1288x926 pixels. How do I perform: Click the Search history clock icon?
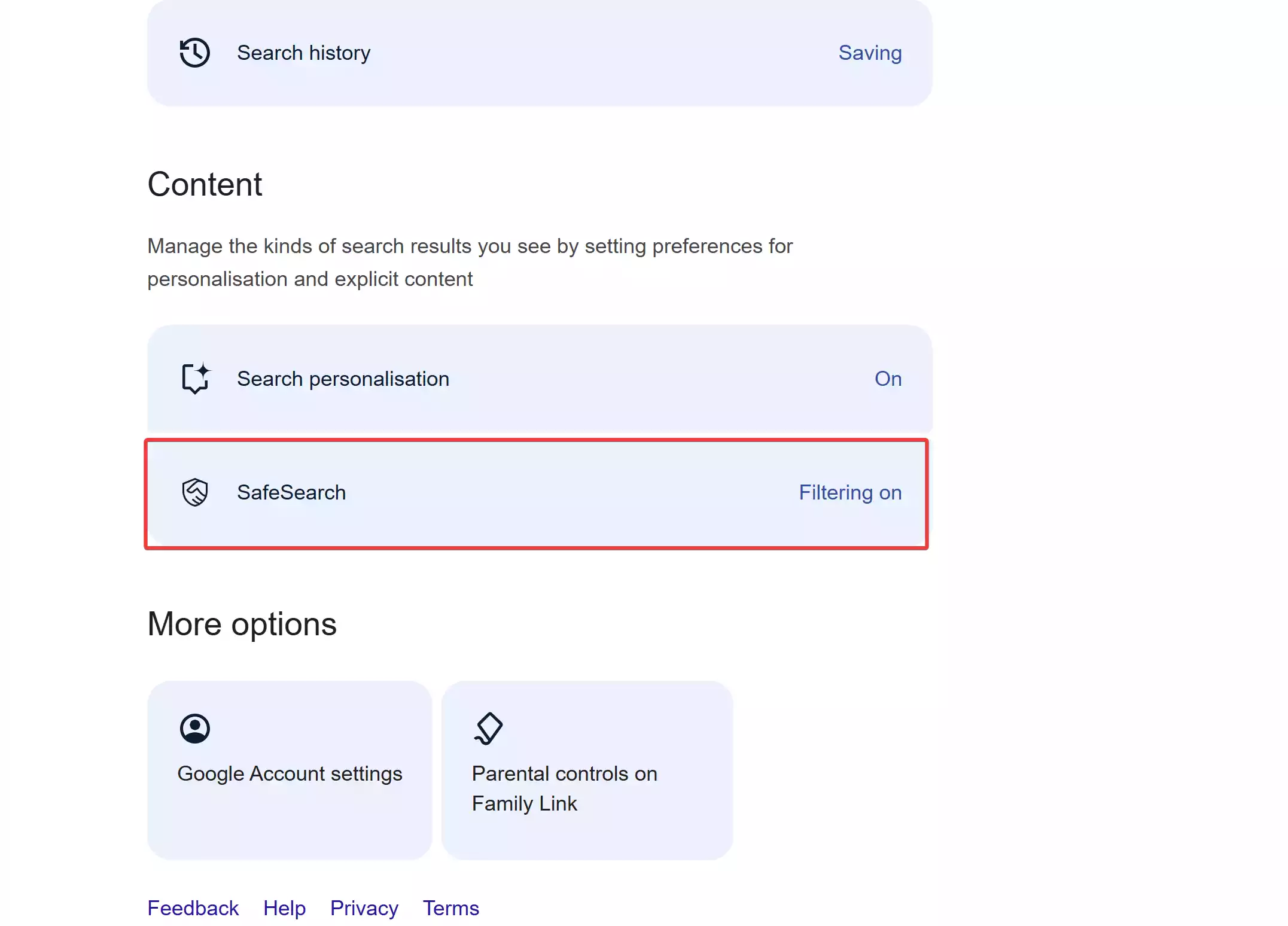point(194,52)
